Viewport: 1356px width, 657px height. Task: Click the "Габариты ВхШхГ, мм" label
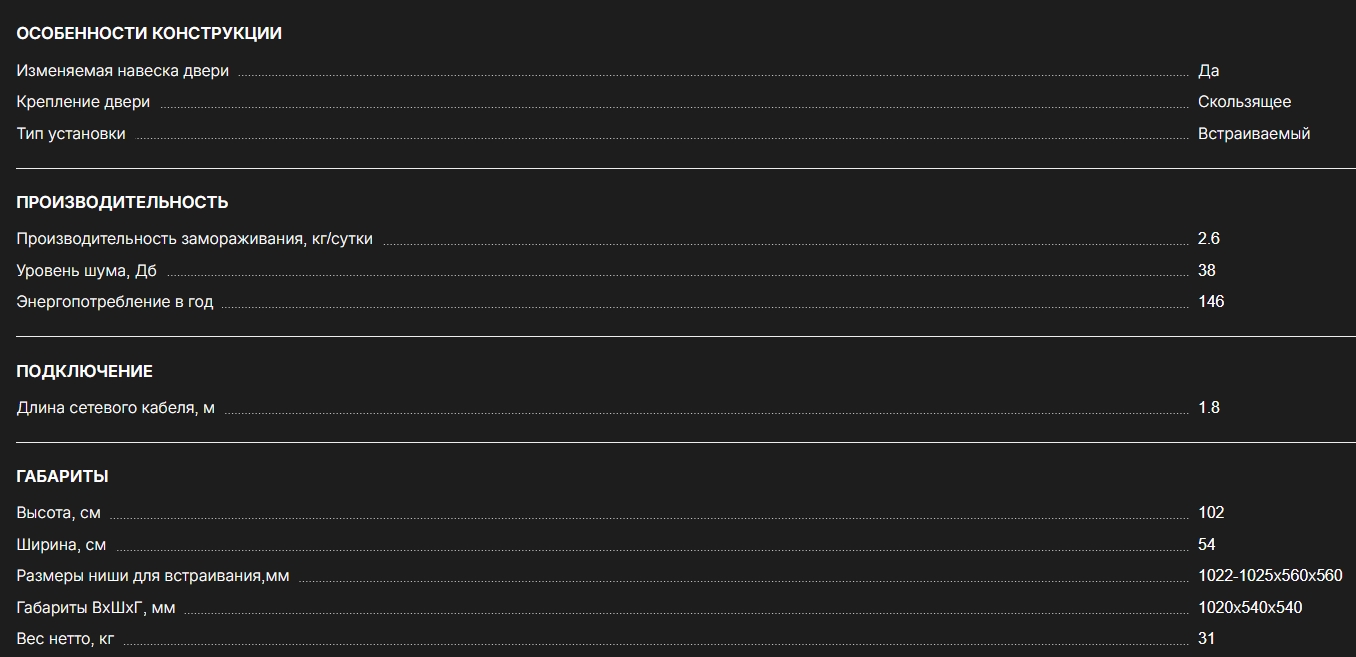[x=96, y=608]
